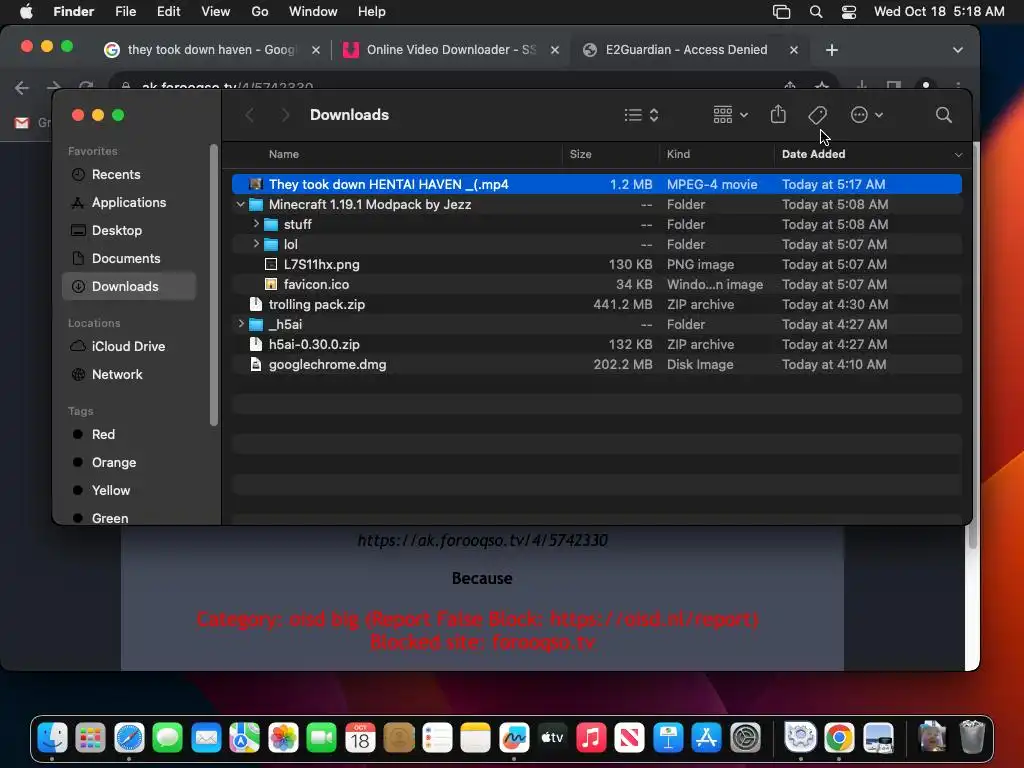Open the Go menu

point(260,12)
